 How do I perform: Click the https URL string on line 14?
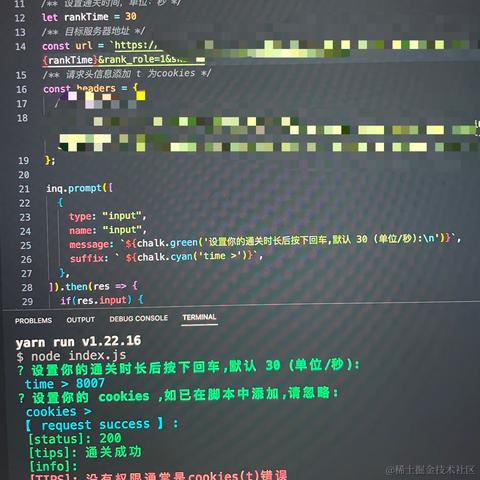pos(135,45)
